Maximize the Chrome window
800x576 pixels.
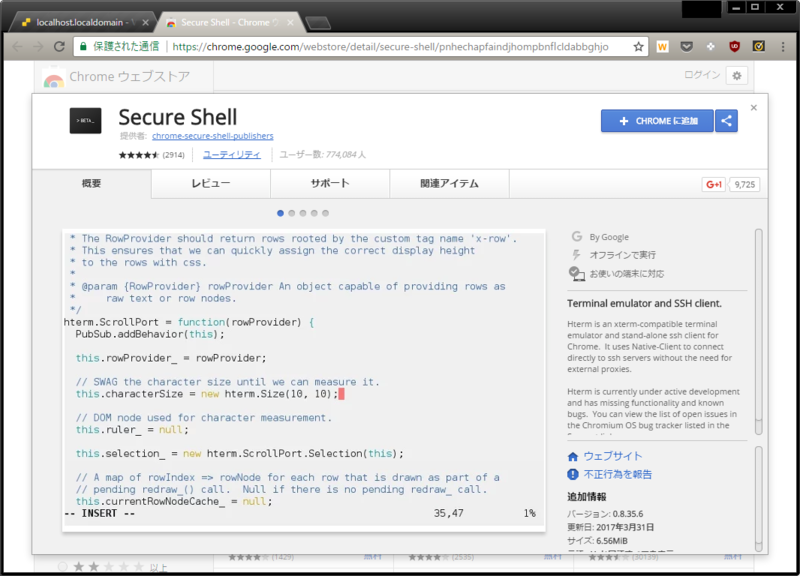coord(756,8)
